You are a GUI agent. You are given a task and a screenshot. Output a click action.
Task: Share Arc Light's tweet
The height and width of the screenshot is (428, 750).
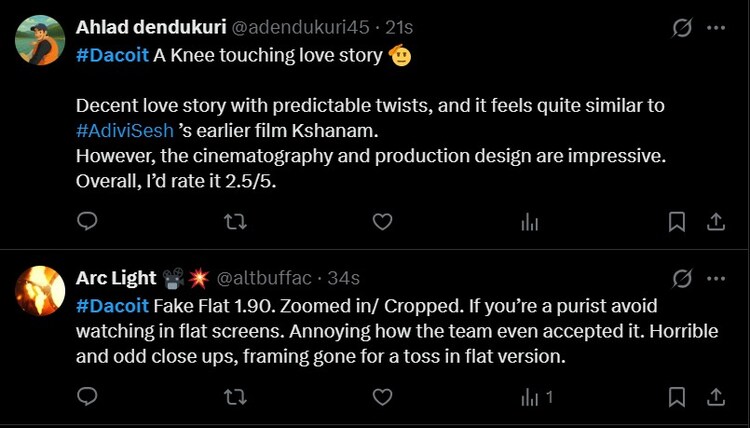click(x=716, y=397)
